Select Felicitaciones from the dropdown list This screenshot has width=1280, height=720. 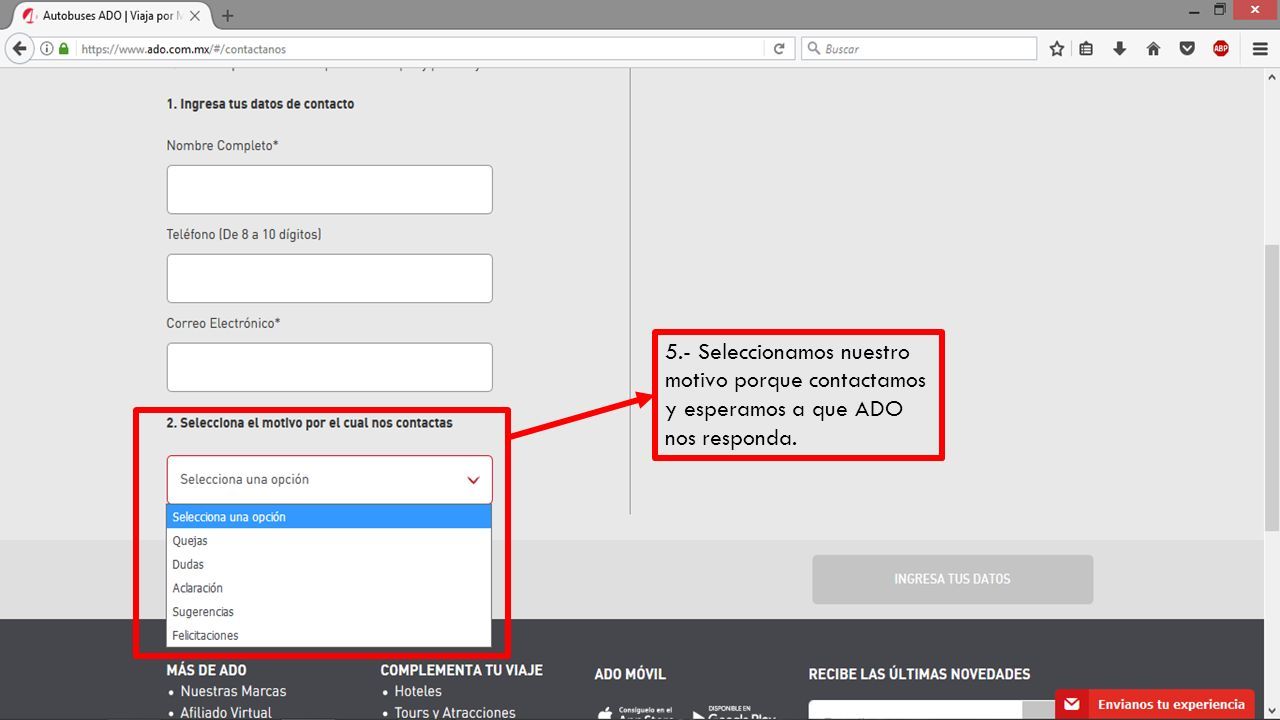pos(329,636)
